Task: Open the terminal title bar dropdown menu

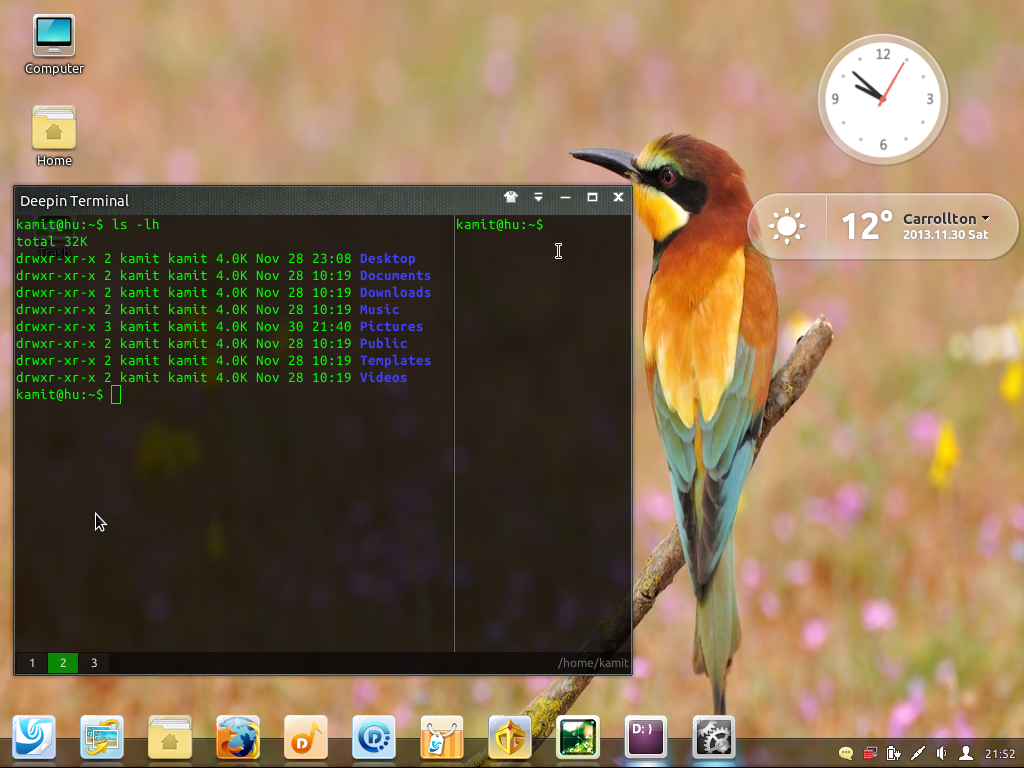Action: pos(538,197)
